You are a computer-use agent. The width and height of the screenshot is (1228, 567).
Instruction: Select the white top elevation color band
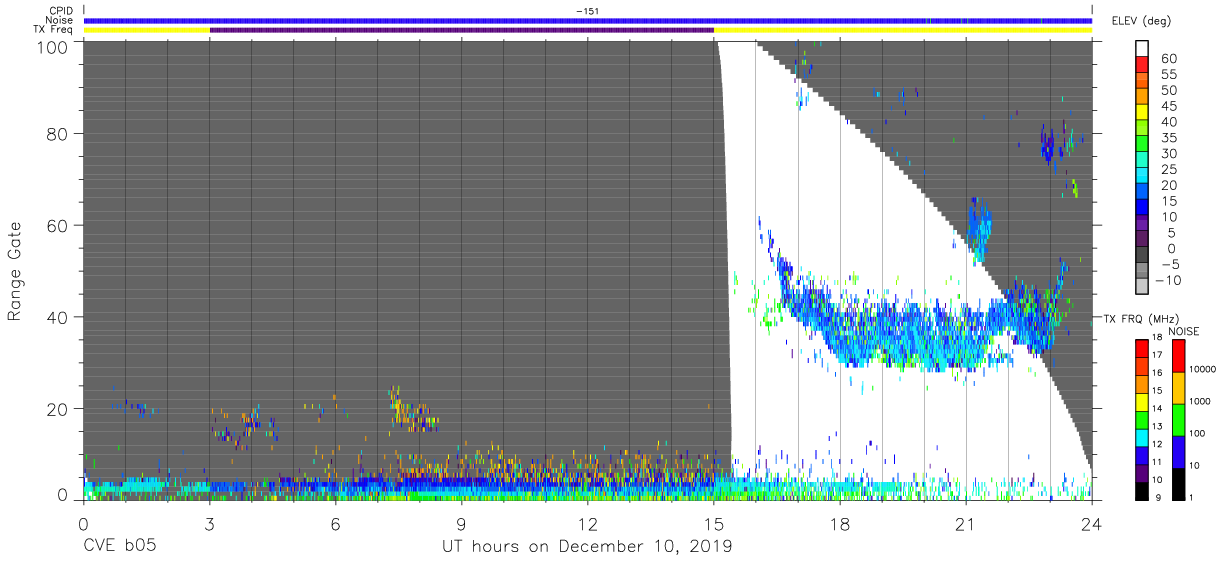pyautogui.click(x=1143, y=50)
